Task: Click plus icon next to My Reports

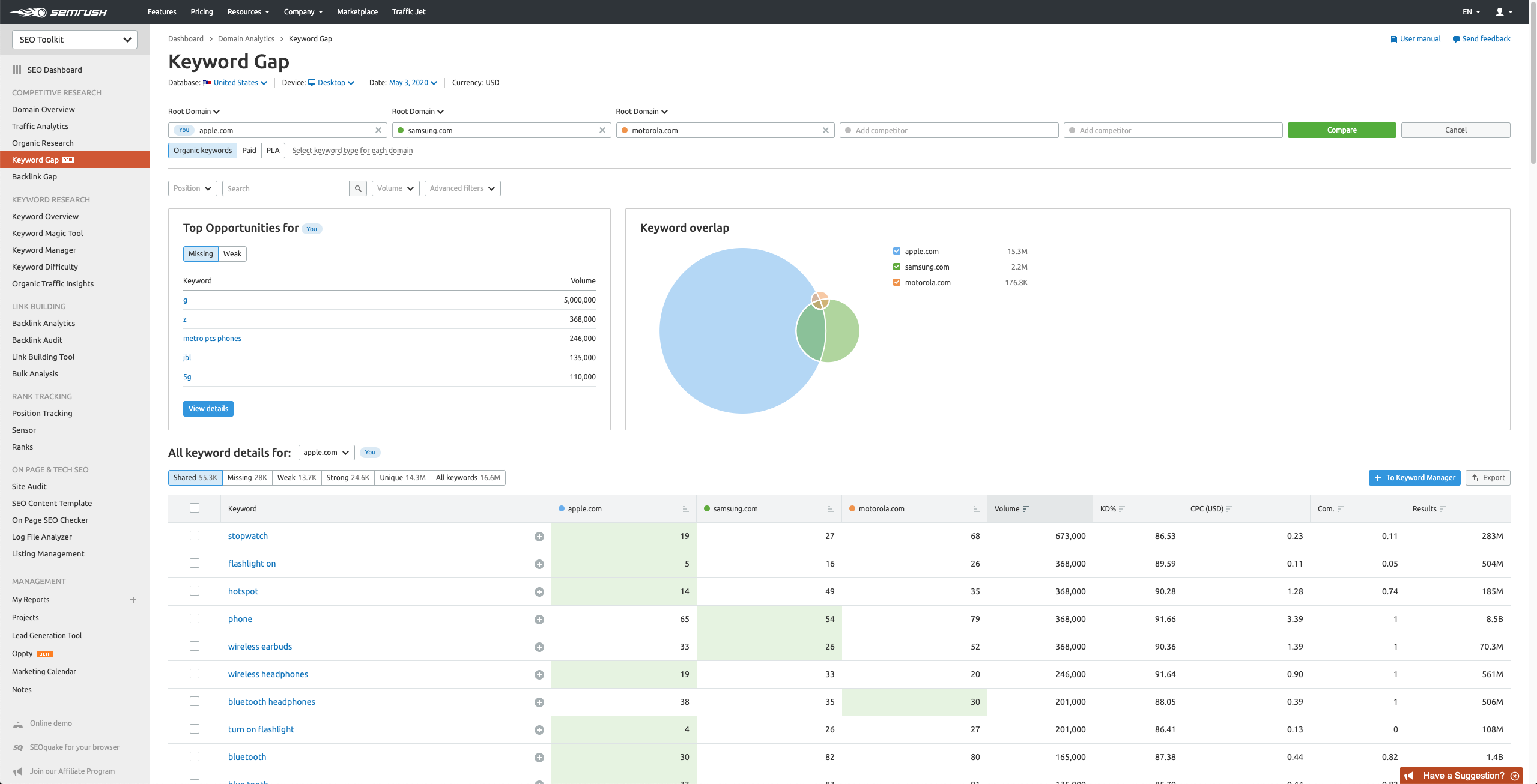Action: pyautogui.click(x=133, y=600)
